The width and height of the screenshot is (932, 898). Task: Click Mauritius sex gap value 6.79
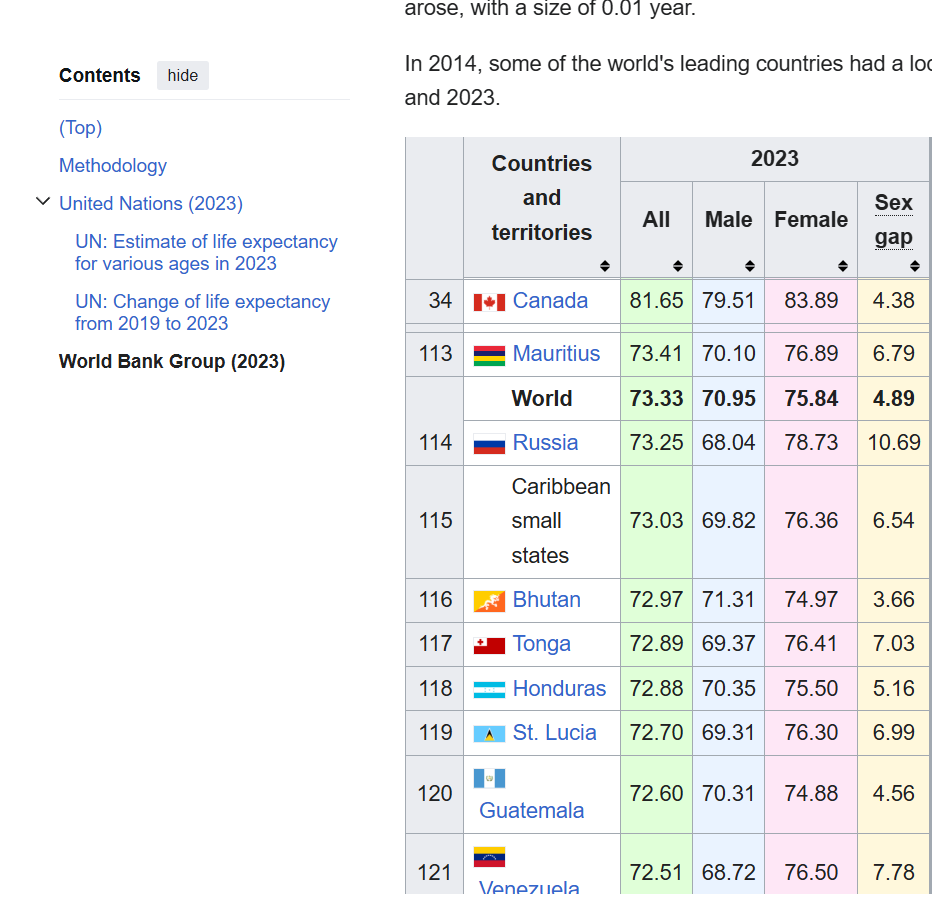(x=893, y=354)
